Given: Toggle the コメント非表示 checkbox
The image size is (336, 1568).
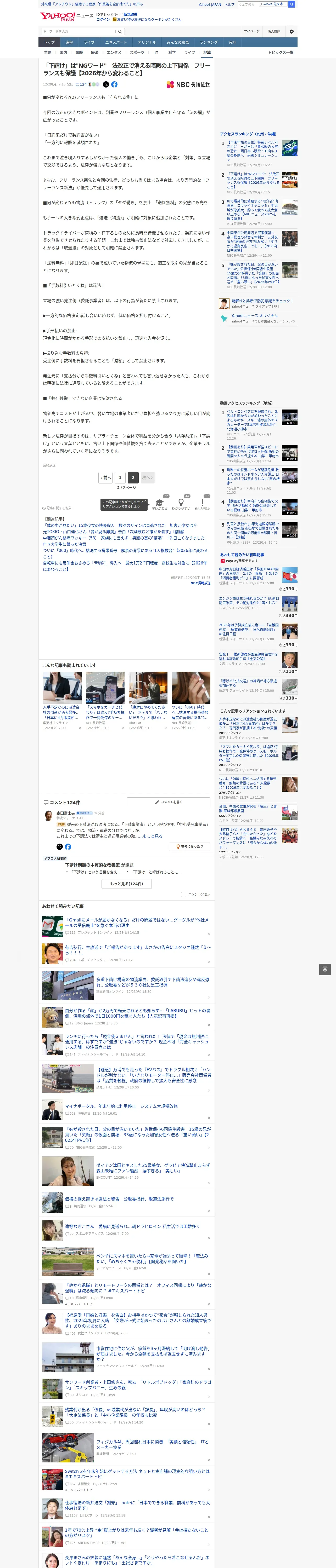Looking at the screenshot, I should click(x=183, y=894).
